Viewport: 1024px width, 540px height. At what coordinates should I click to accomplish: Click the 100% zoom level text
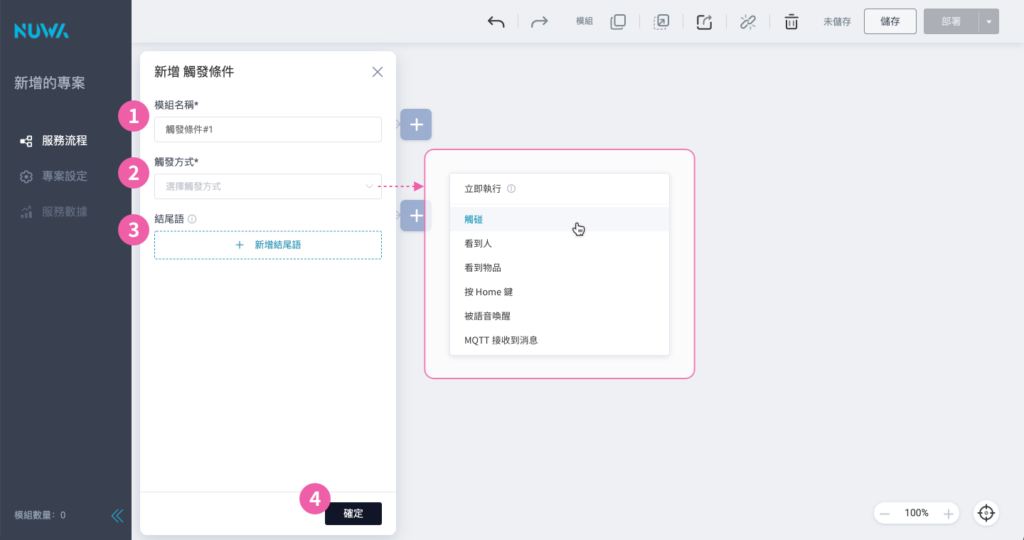[916, 513]
